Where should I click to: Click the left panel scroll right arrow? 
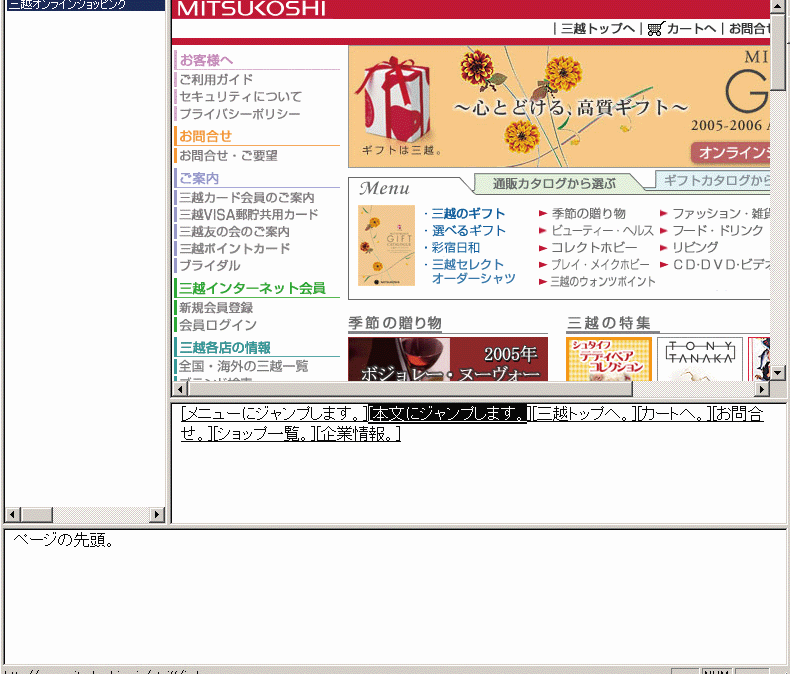pos(157,514)
